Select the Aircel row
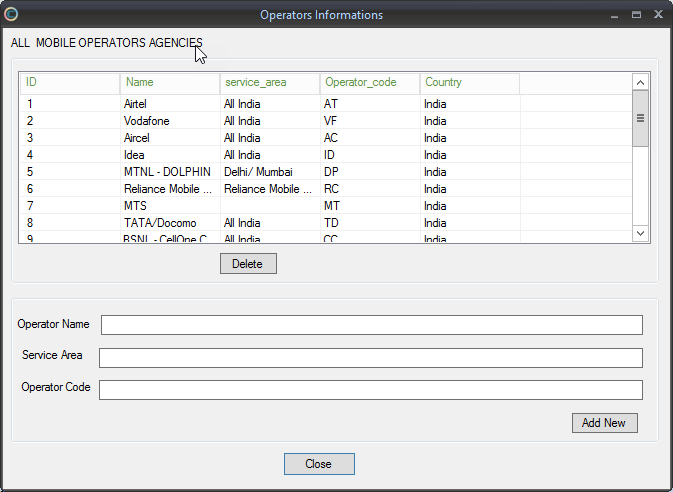The height and width of the screenshot is (492, 673). click(326, 138)
